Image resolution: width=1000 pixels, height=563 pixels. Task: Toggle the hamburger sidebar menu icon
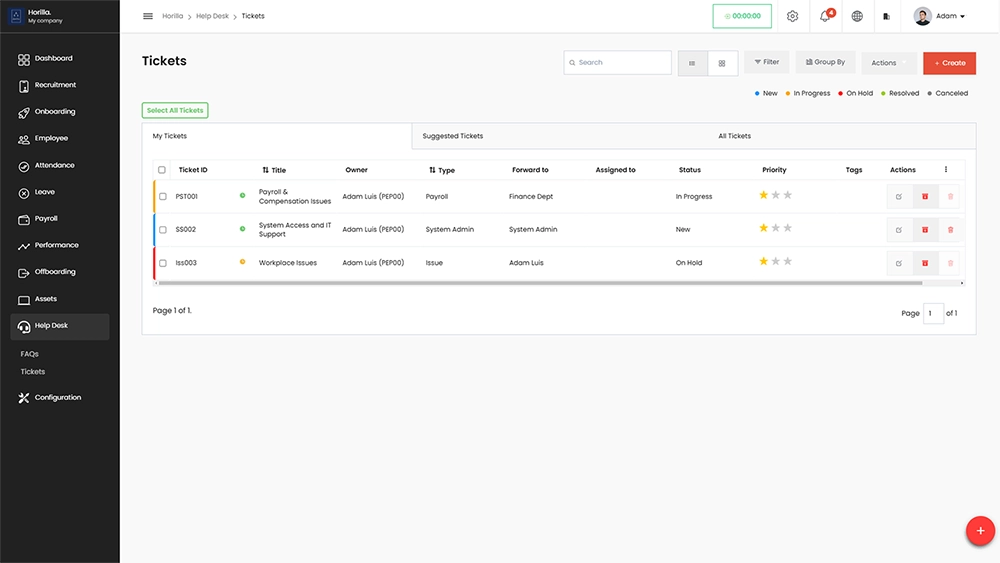click(x=148, y=16)
